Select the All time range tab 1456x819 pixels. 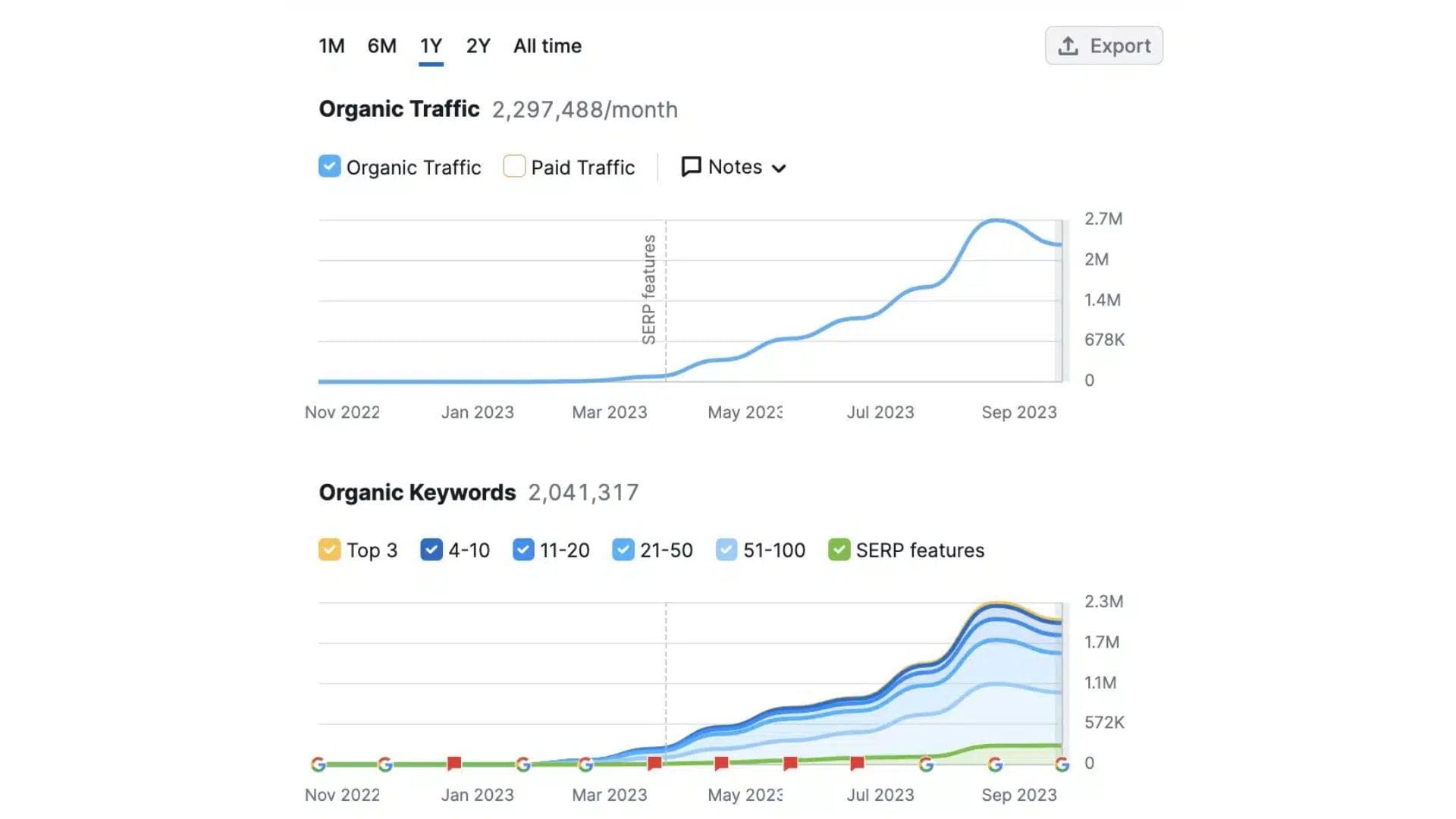pyautogui.click(x=547, y=46)
